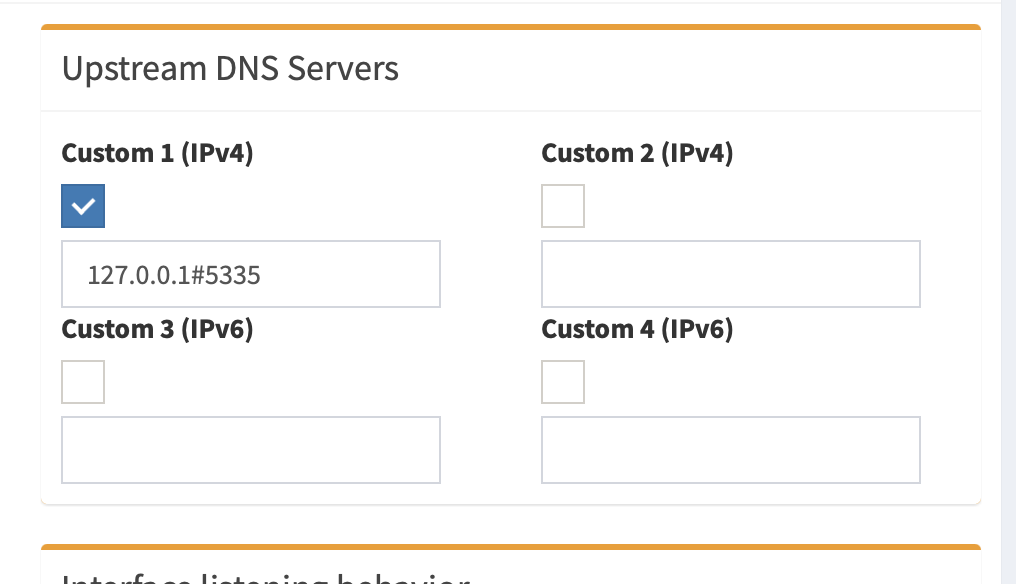Enable the Custom 4 (IPv6) upstream server
This screenshot has height=584, width=1016.
(x=563, y=382)
